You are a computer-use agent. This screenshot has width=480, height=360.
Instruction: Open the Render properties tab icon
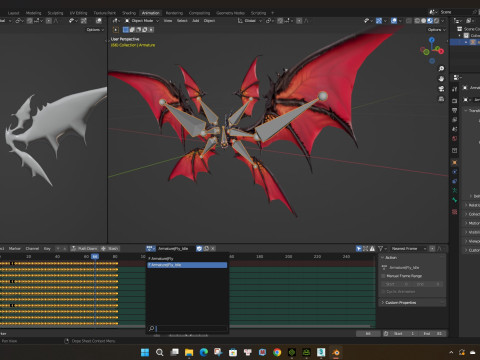(x=455, y=101)
